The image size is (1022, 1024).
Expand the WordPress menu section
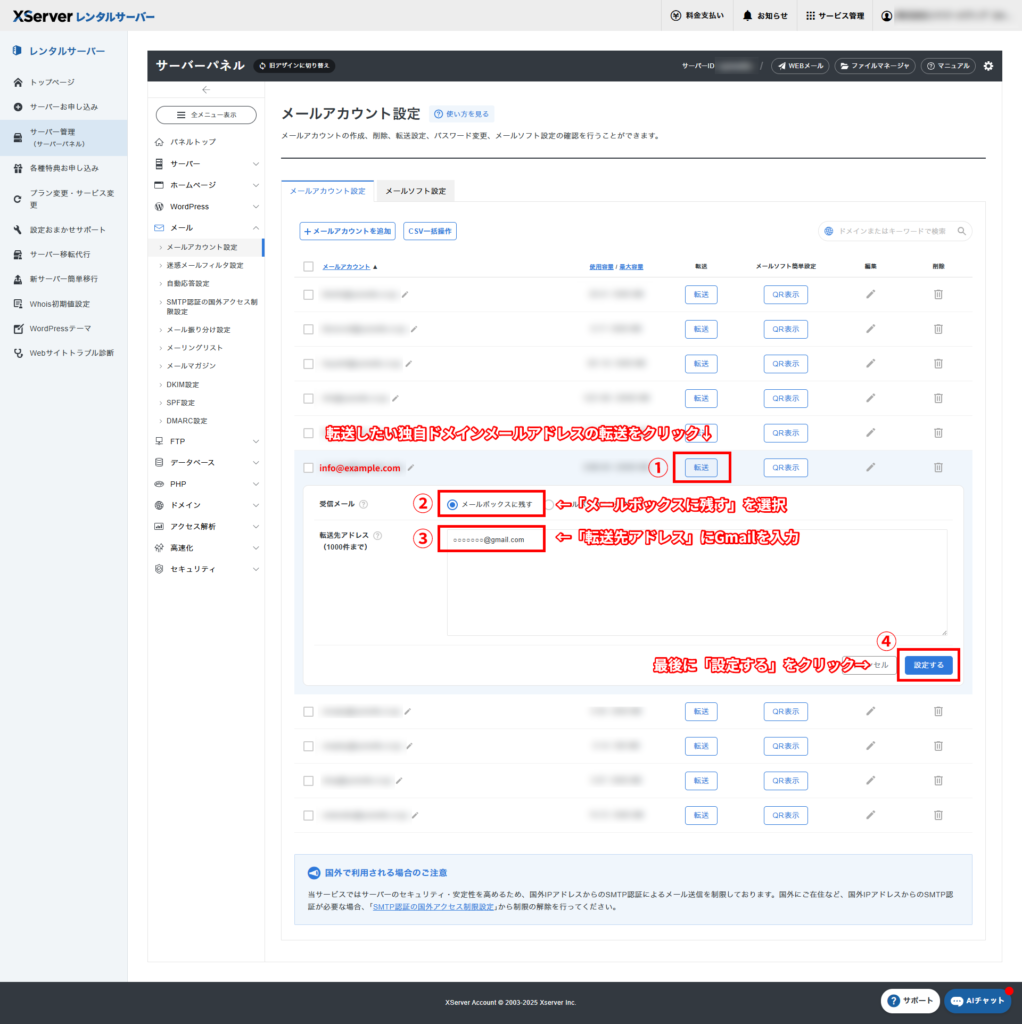pos(206,206)
